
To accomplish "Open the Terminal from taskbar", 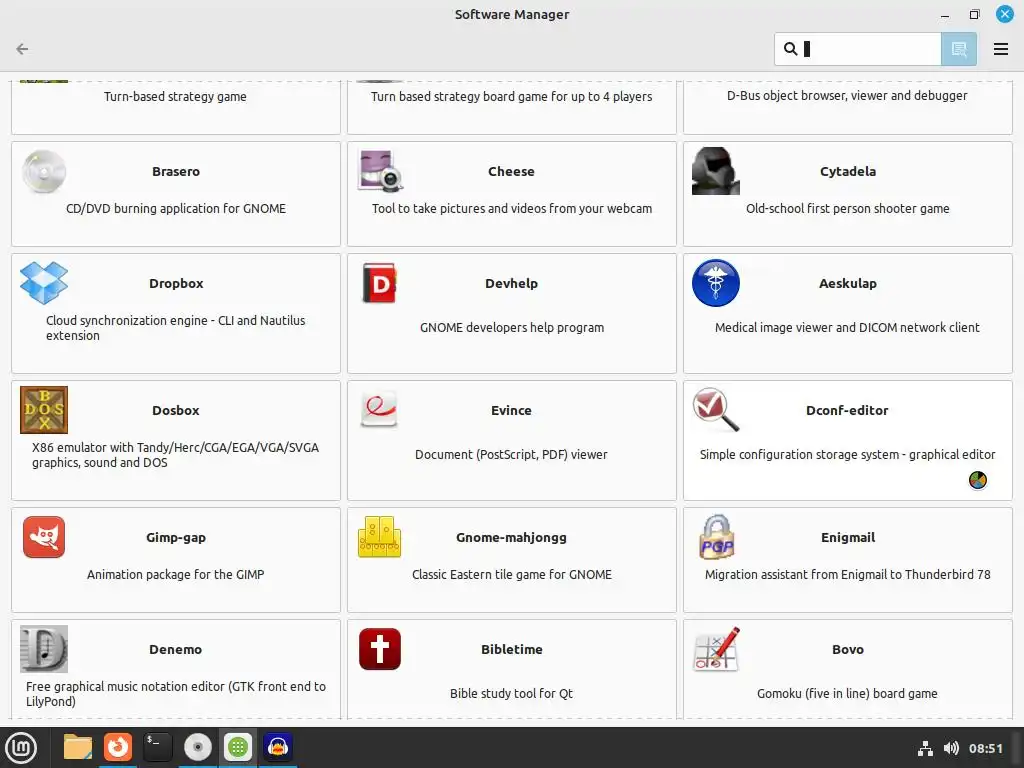I will pyautogui.click(x=157, y=747).
